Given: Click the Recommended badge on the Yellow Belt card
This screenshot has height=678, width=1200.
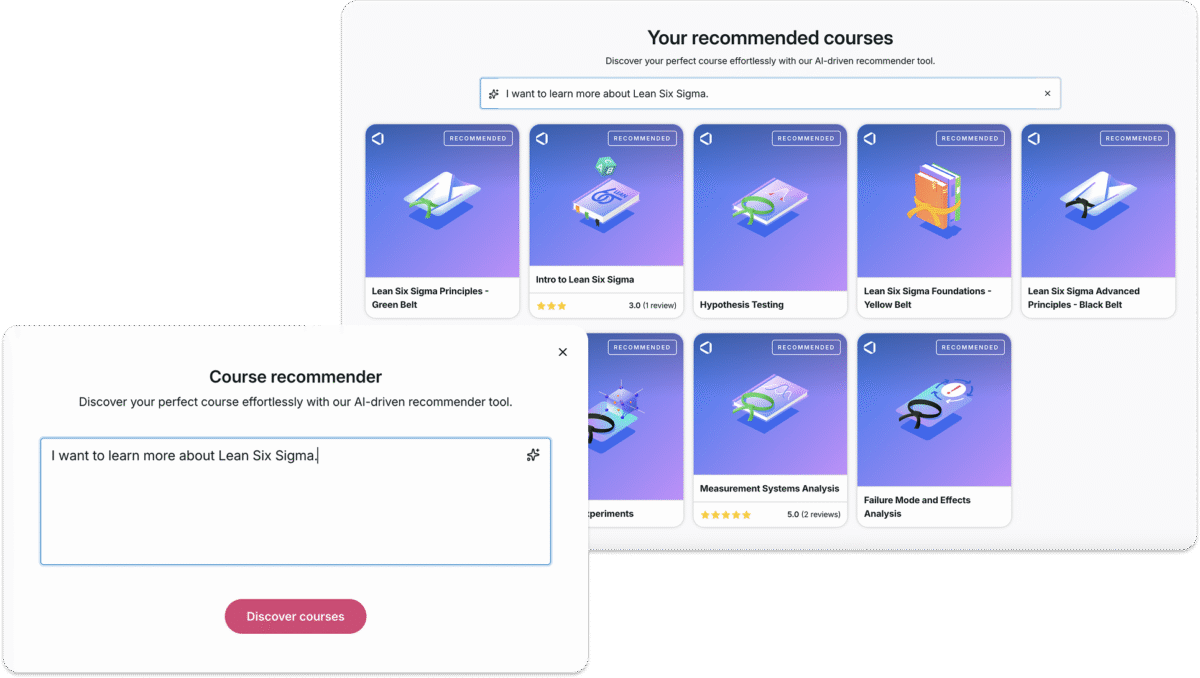Looking at the screenshot, I should click(969, 138).
